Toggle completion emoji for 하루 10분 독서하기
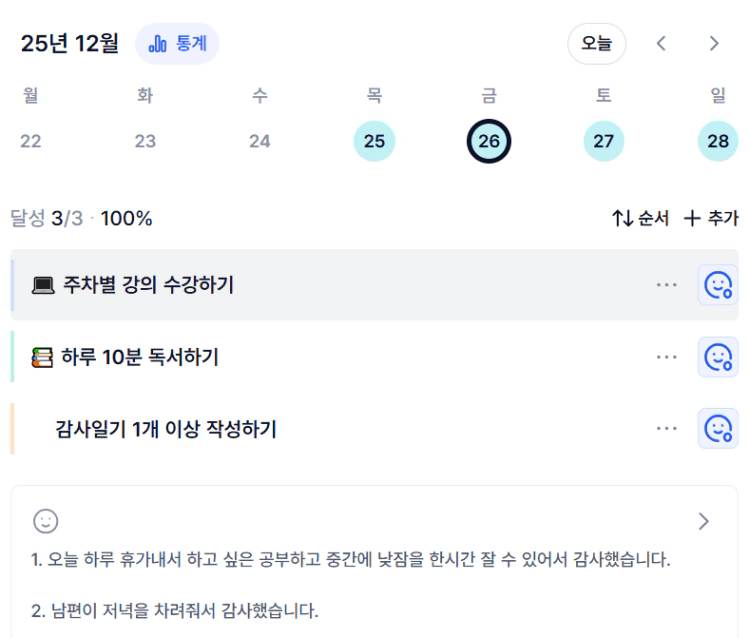This screenshot has width=749, height=638. pos(718,357)
